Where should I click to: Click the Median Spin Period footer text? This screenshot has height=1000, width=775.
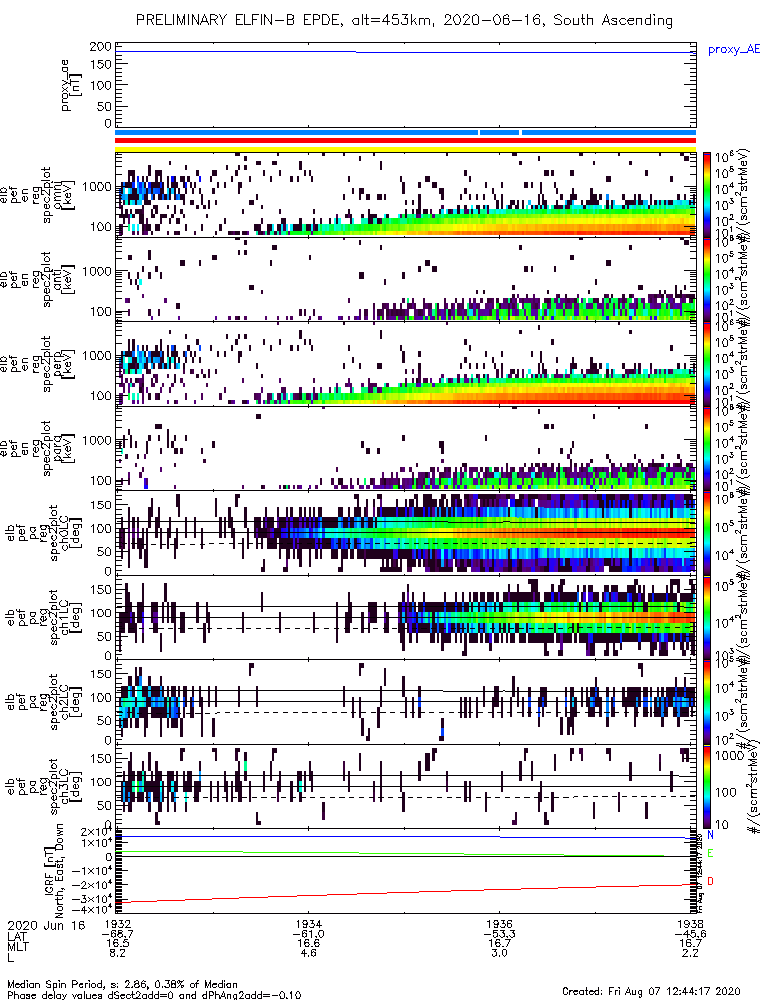(x=122, y=984)
